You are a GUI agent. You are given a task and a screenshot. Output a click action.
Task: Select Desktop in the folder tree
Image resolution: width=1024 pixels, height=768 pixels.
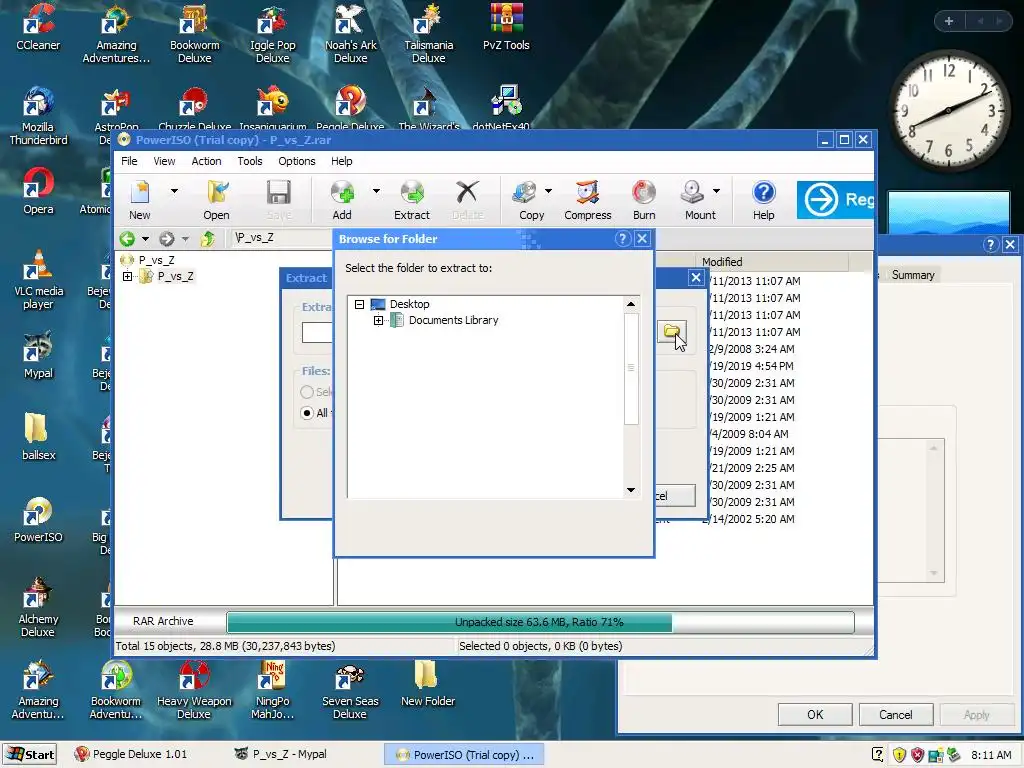point(409,304)
